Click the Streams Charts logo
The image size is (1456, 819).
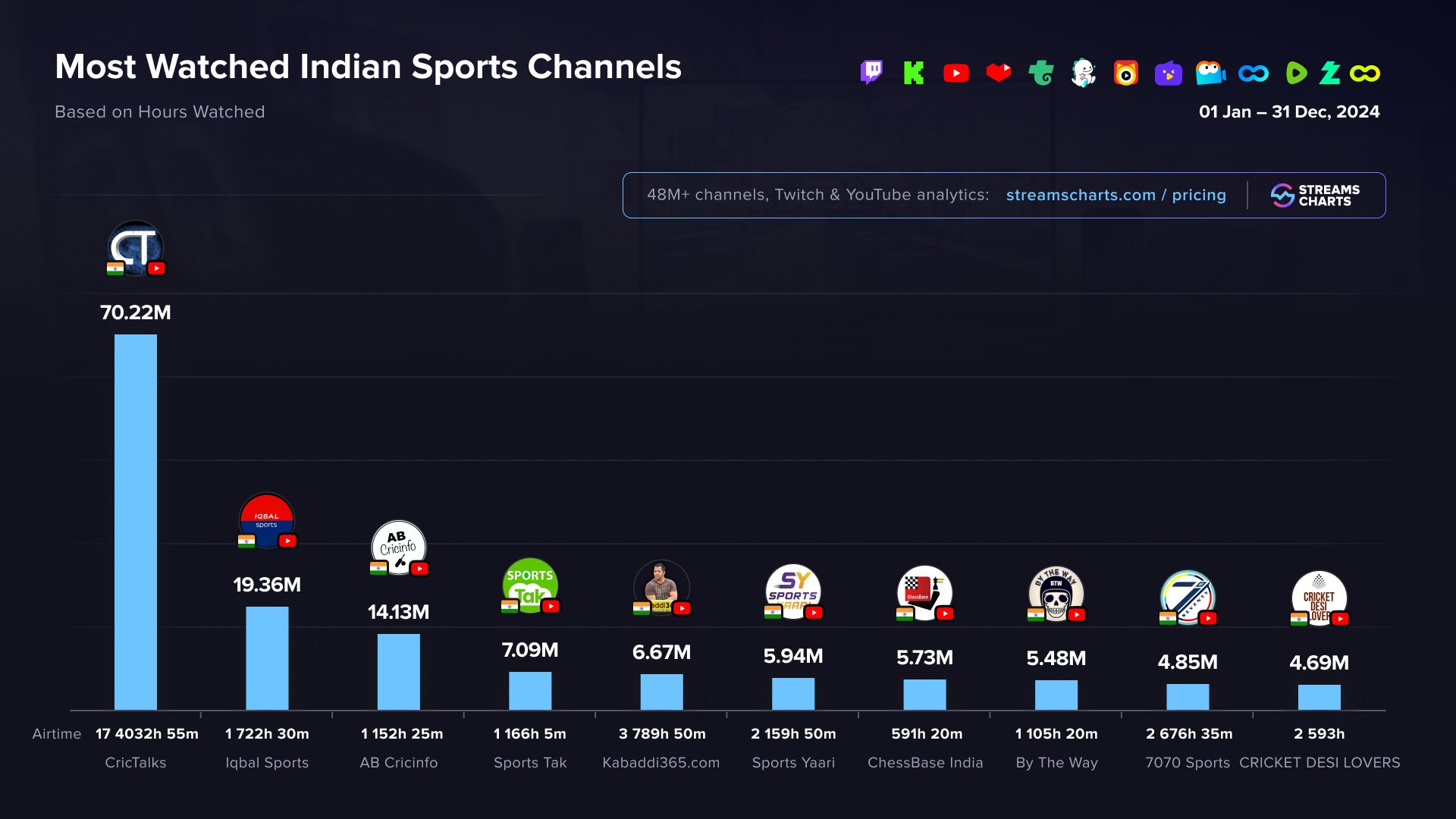click(x=1316, y=195)
